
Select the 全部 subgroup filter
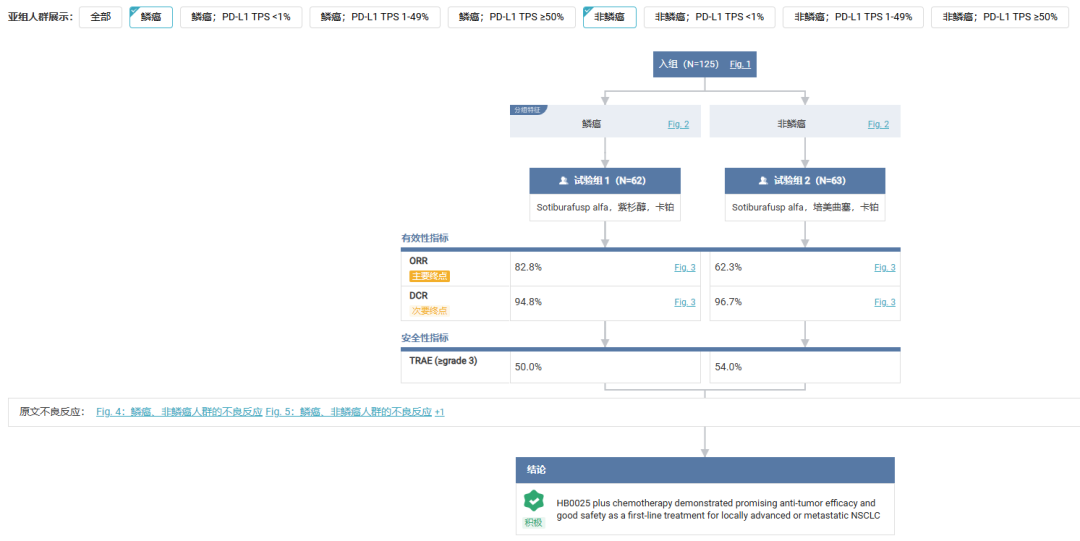[x=101, y=17]
